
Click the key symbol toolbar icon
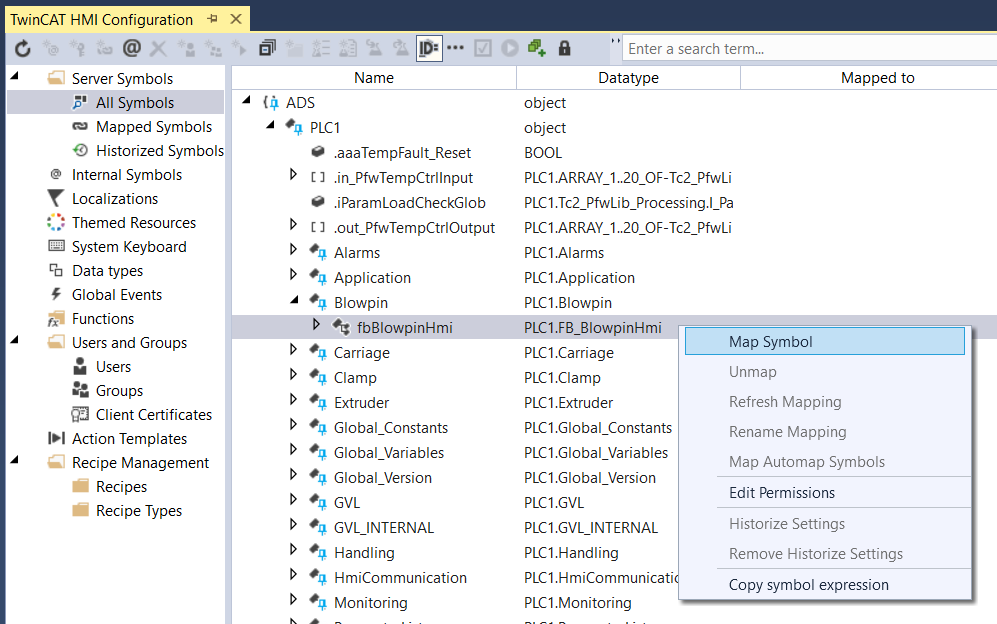point(78,48)
